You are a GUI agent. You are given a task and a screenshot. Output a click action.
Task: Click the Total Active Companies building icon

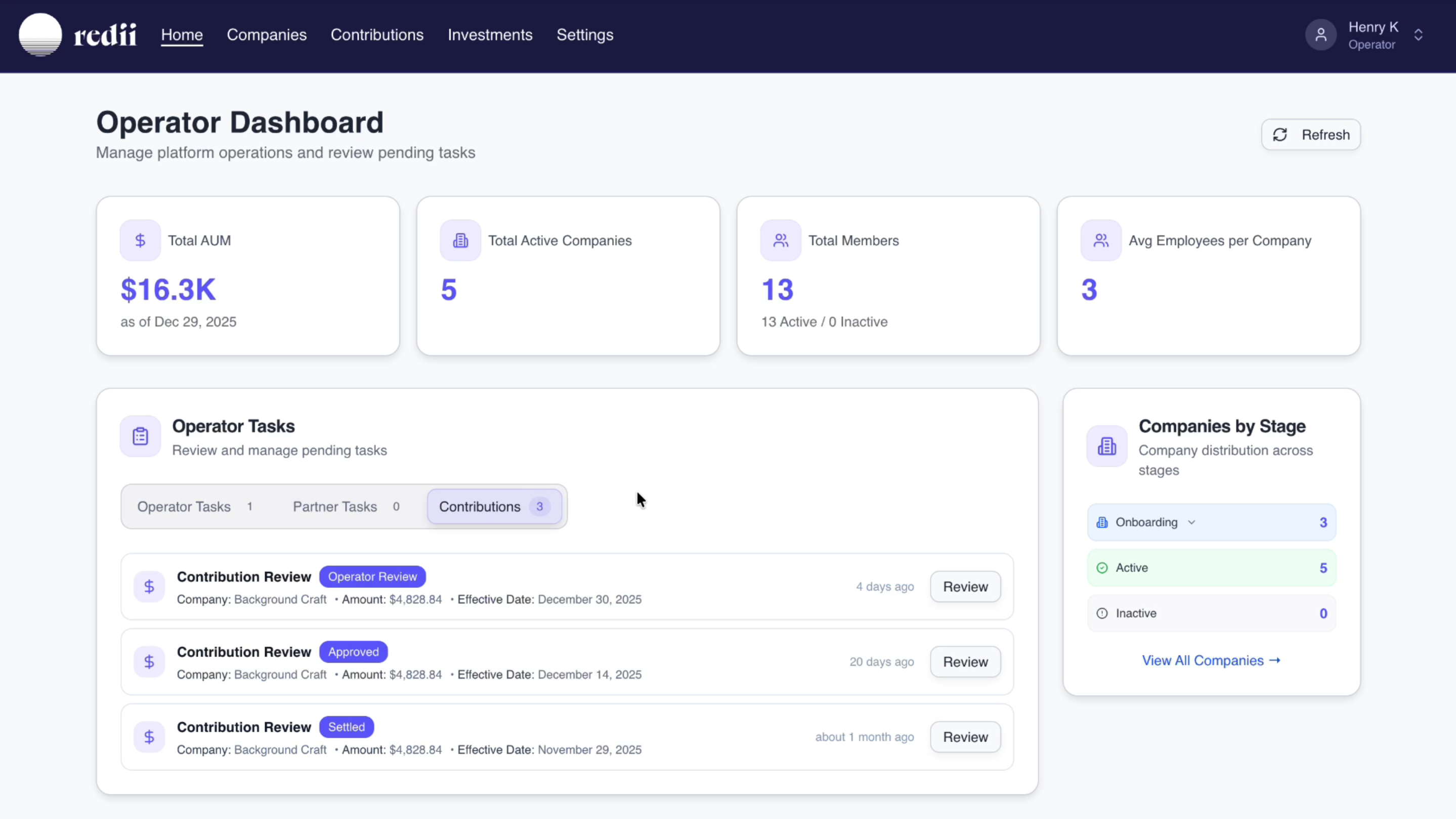pyautogui.click(x=460, y=240)
